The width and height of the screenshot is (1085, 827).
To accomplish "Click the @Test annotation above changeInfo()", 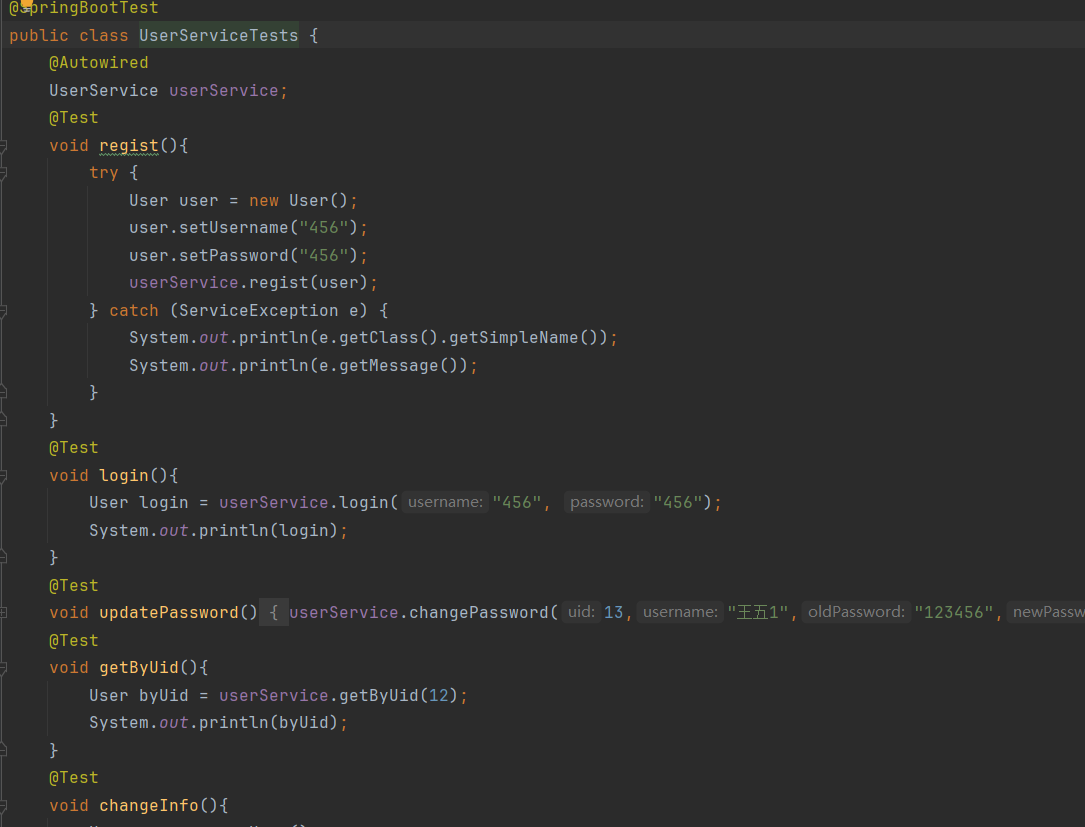I will coord(74,778).
